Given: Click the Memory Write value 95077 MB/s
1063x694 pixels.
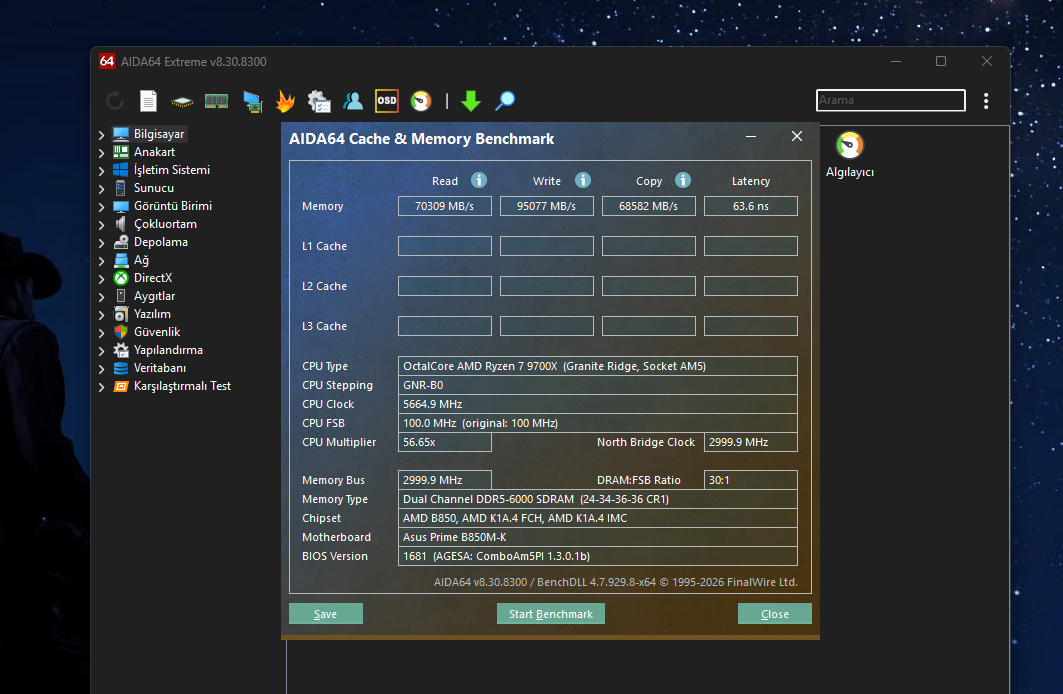Looking at the screenshot, I should 546,206.
